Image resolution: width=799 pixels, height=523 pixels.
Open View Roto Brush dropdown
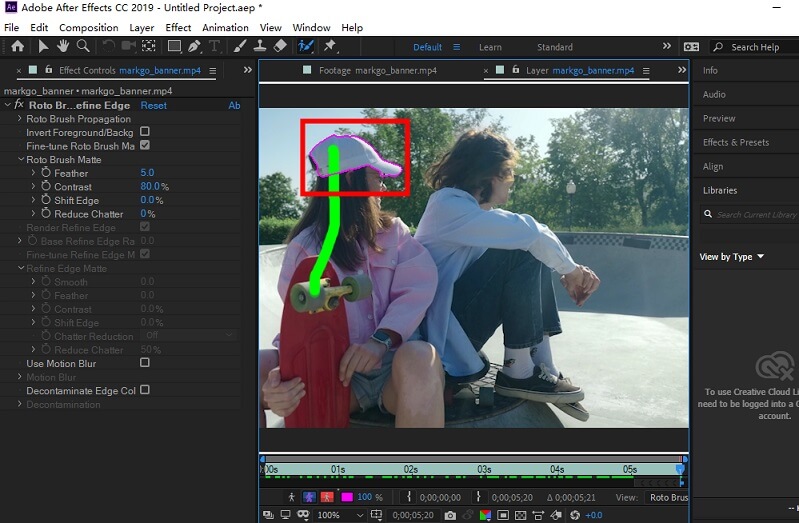[x=667, y=498]
